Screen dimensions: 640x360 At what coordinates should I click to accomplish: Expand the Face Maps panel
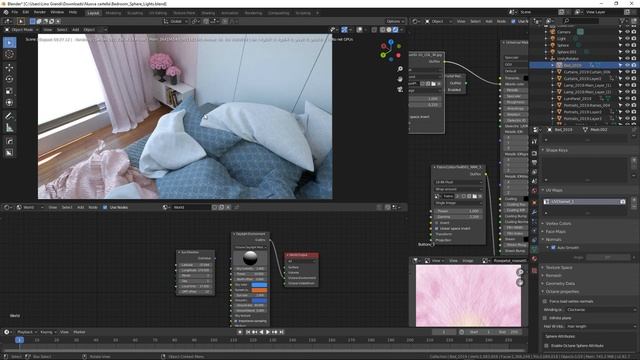[556, 231]
